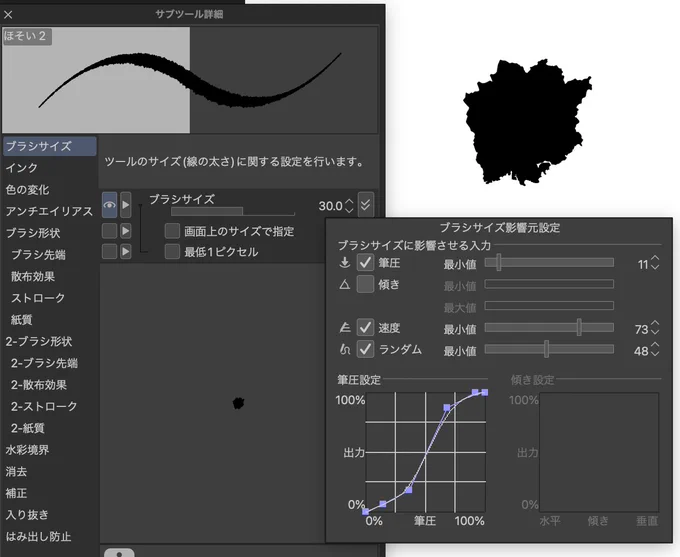Click the random (ランダム) icon
680x557 pixels.
(x=345, y=349)
